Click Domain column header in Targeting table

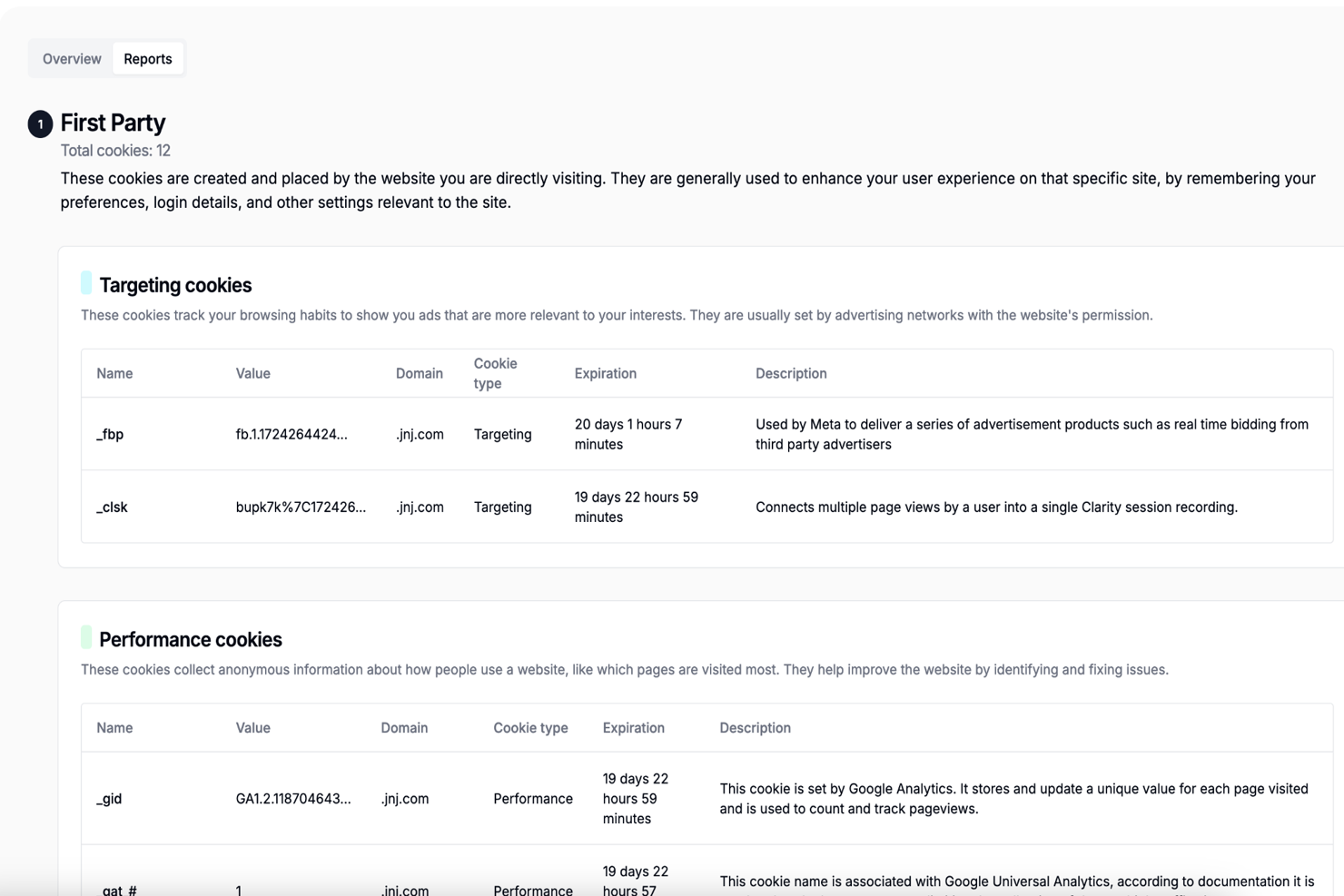(x=420, y=373)
